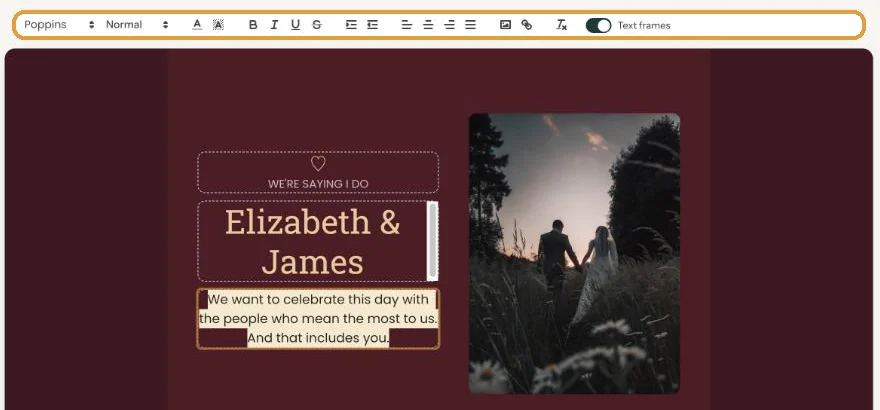Select the wedding couple photo
This screenshot has height=410, width=880.
[x=574, y=254]
